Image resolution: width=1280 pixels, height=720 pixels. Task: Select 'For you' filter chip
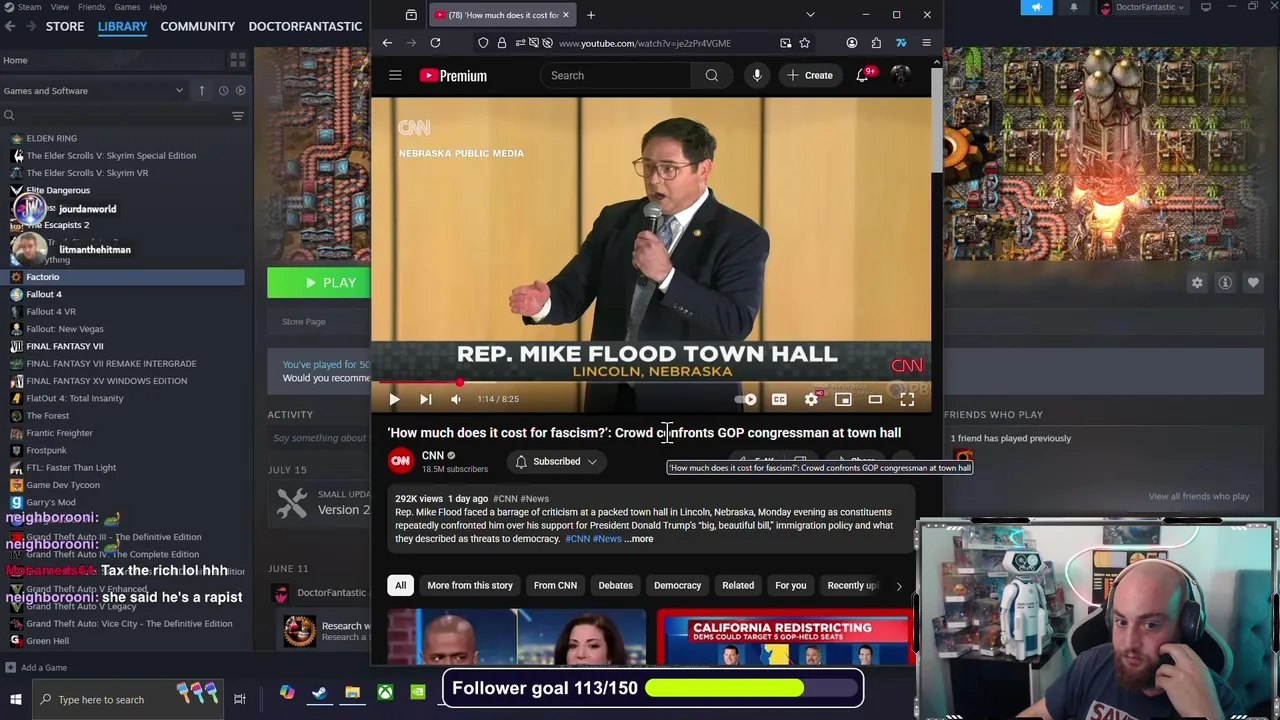(790, 585)
